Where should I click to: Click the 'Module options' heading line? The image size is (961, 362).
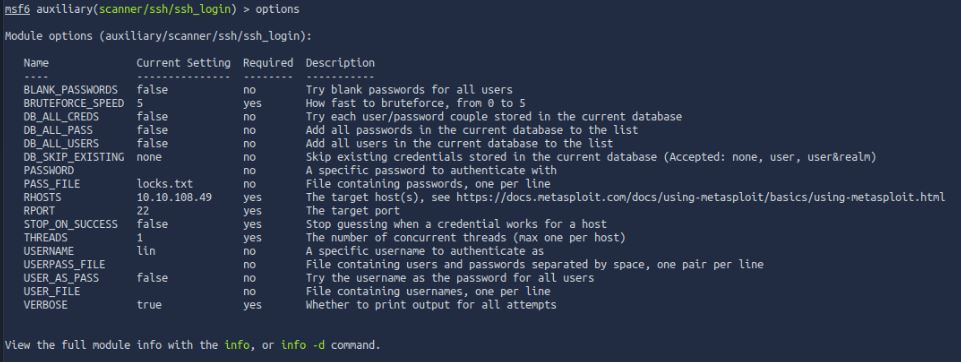(158, 36)
